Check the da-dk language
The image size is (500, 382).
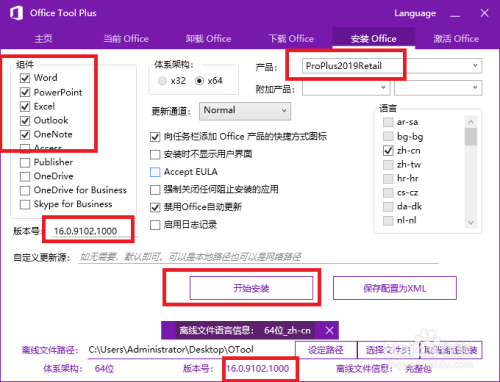(388, 207)
